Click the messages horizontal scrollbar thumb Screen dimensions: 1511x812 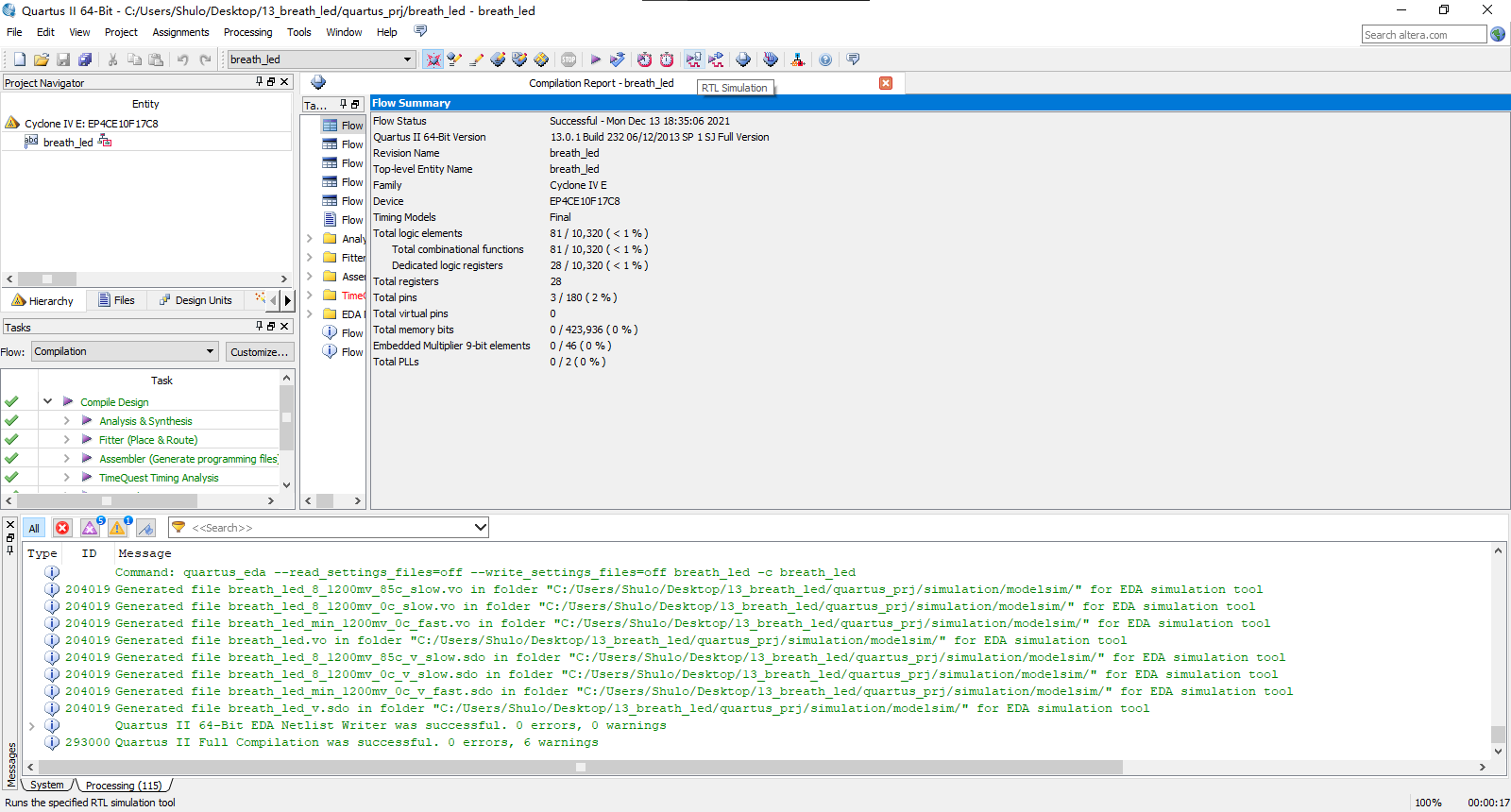(x=580, y=767)
